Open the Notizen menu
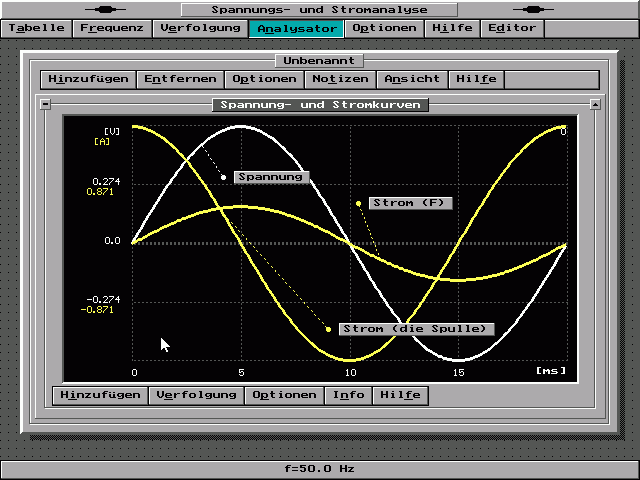Viewport: 640px width, 480px height. point(340,79)
